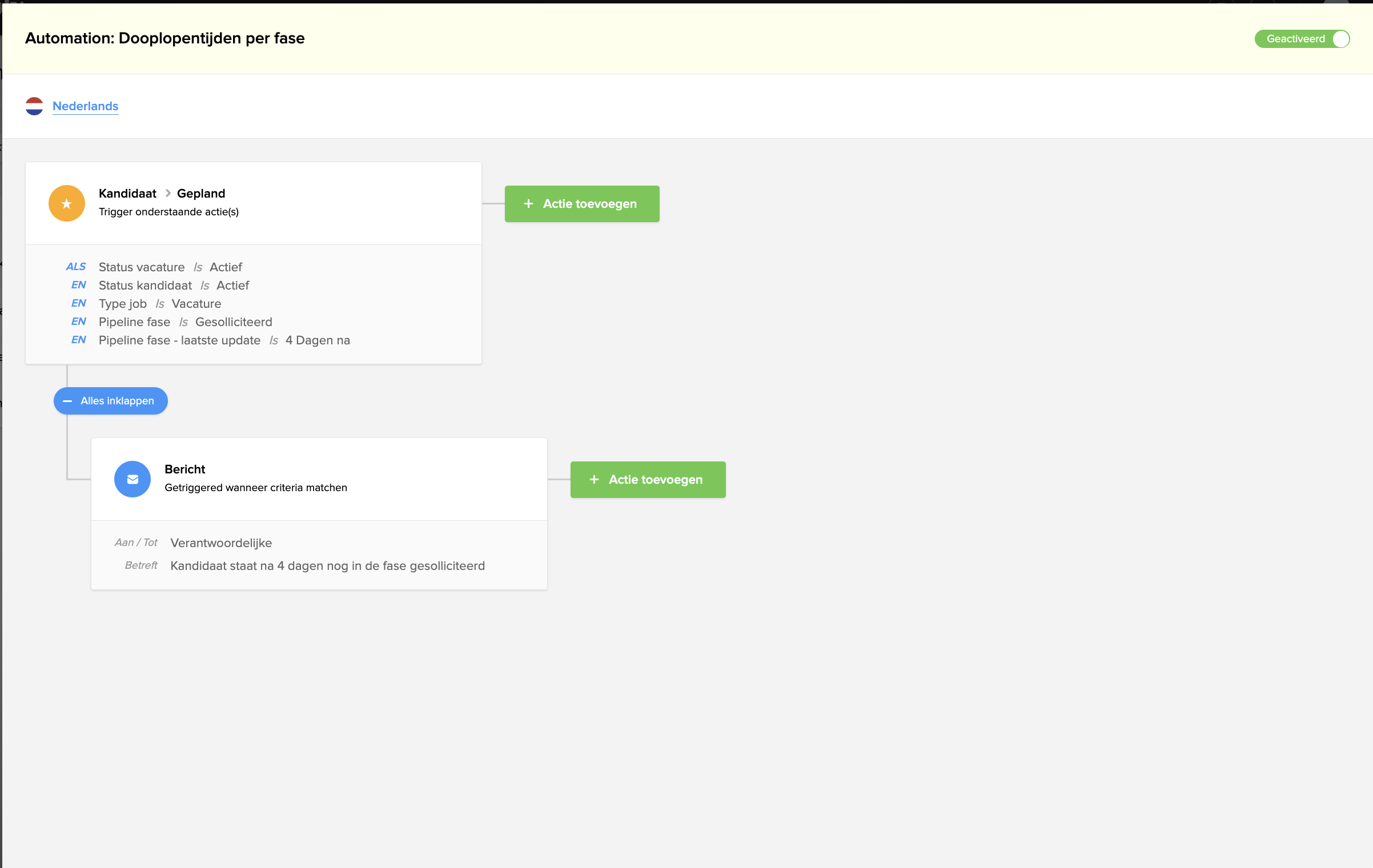Image resolution: width=1373 pixels, height=868 pixels.
Task: Click condition 'Status kandidaat Is Actief'
Action: 174,286
